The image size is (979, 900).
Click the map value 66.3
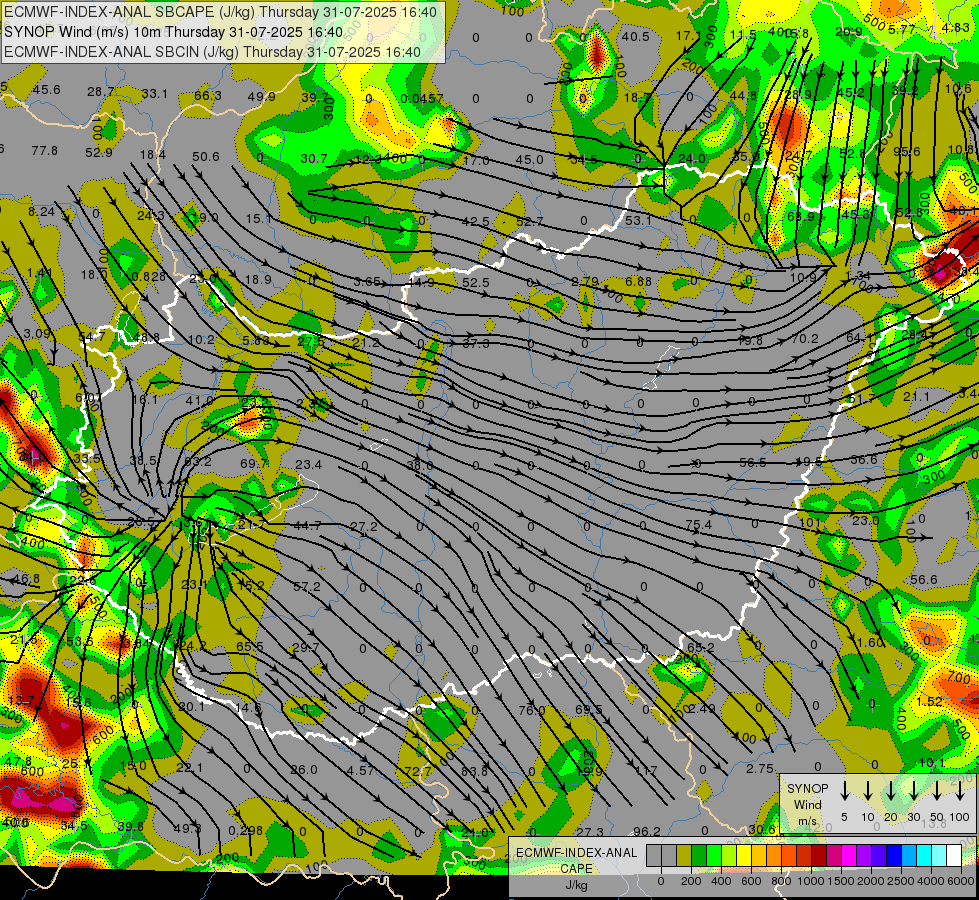click(x=208, y=95)
